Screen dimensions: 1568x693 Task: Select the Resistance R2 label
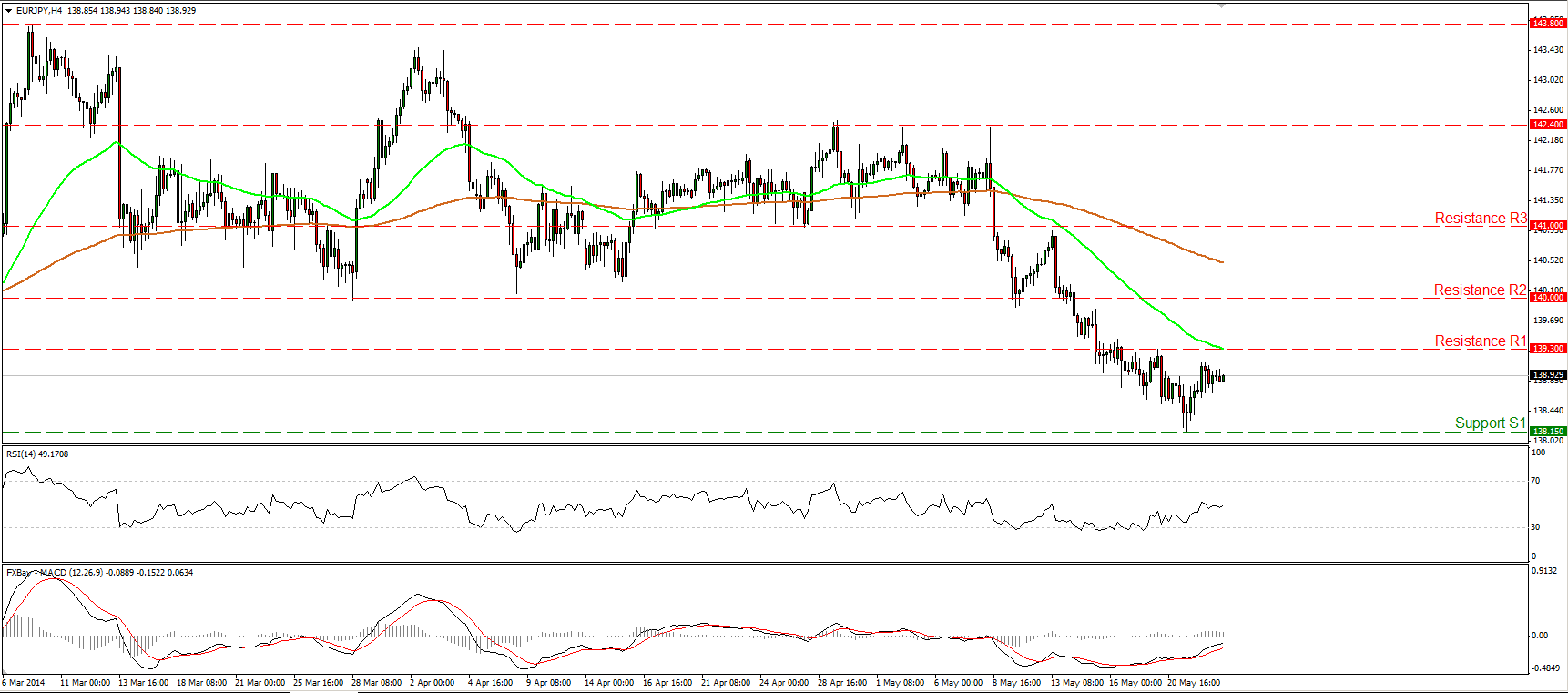click(1481, 290)
